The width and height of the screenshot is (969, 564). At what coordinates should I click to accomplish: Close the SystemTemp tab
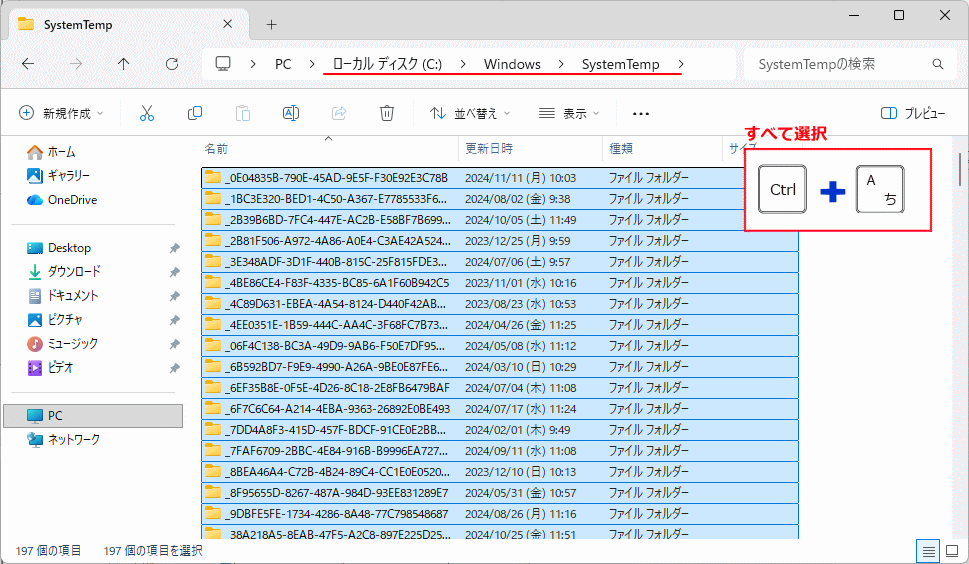pos(227,24)
